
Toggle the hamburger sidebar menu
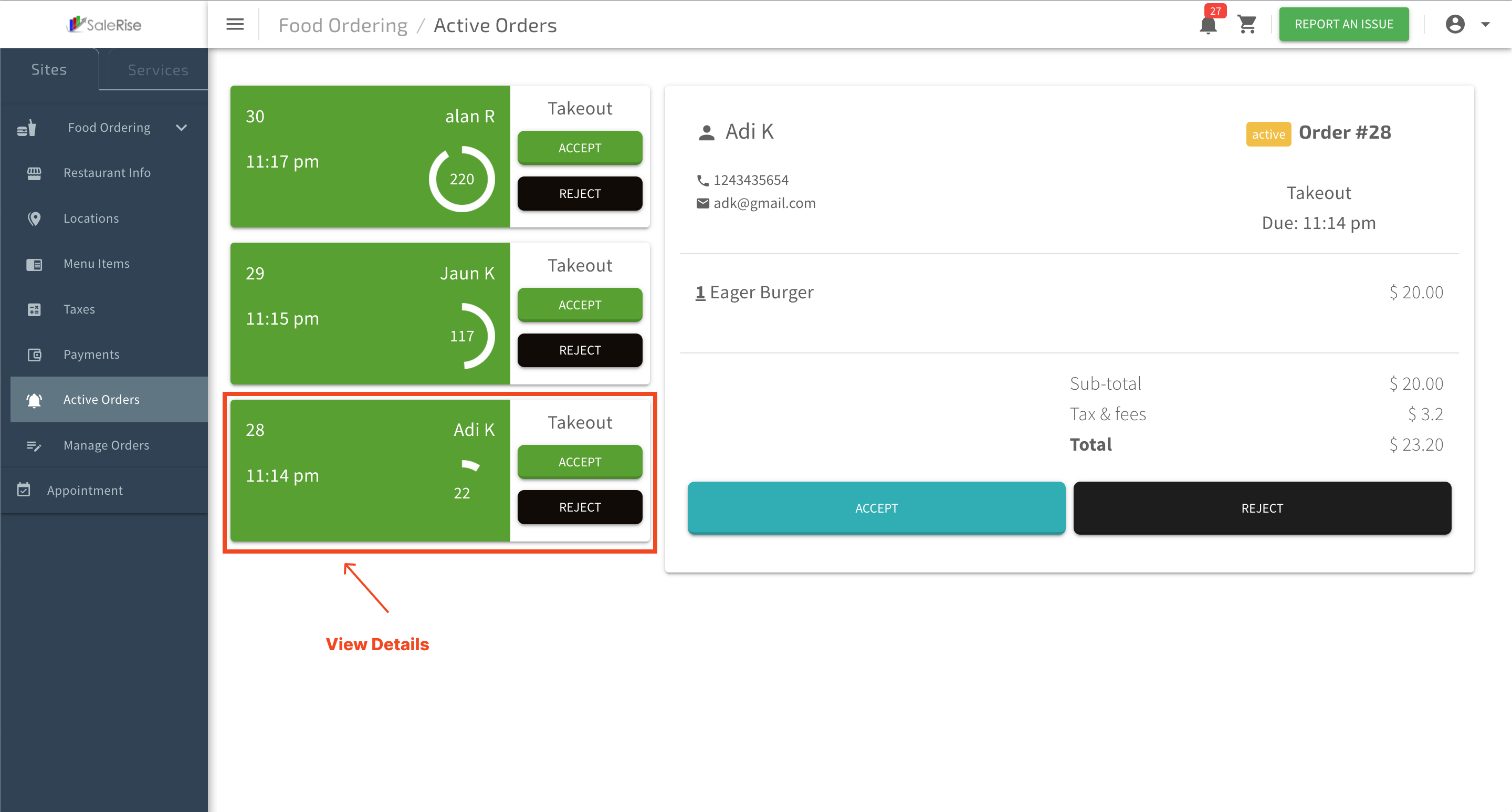click(235, 24)
